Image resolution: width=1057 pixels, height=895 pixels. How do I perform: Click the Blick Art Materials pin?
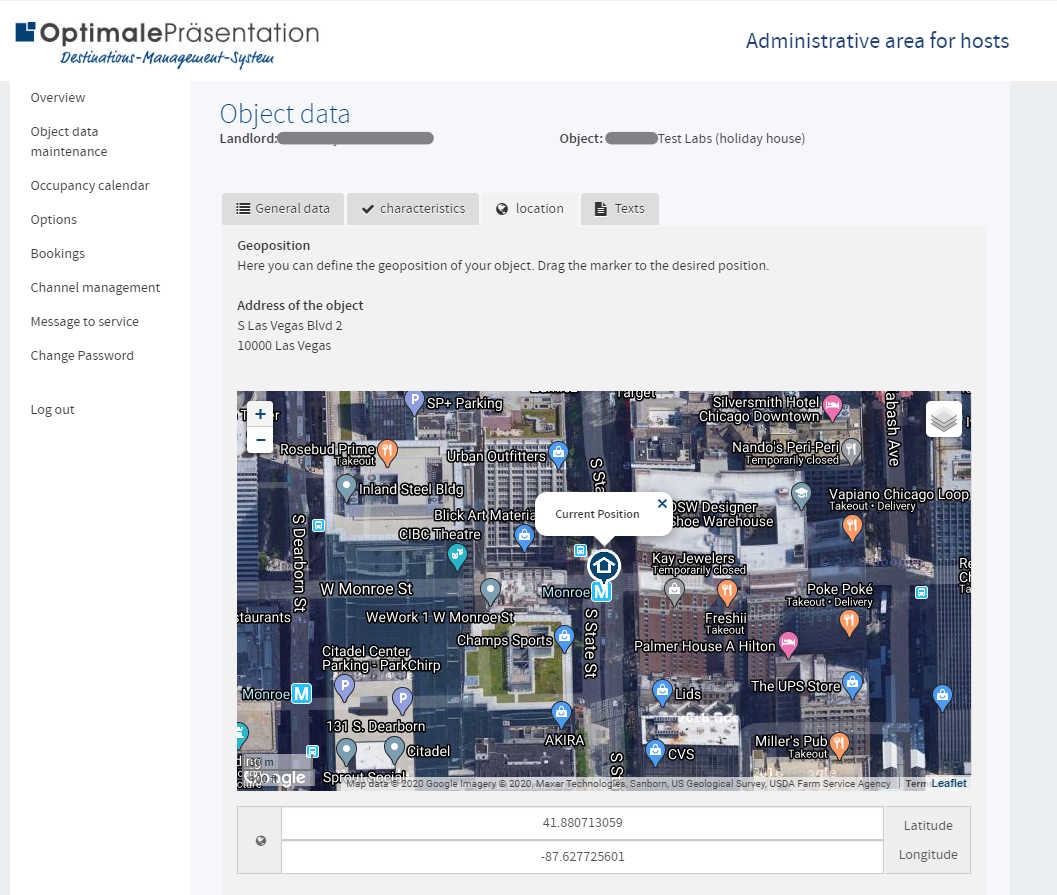[x=524, y=537]
